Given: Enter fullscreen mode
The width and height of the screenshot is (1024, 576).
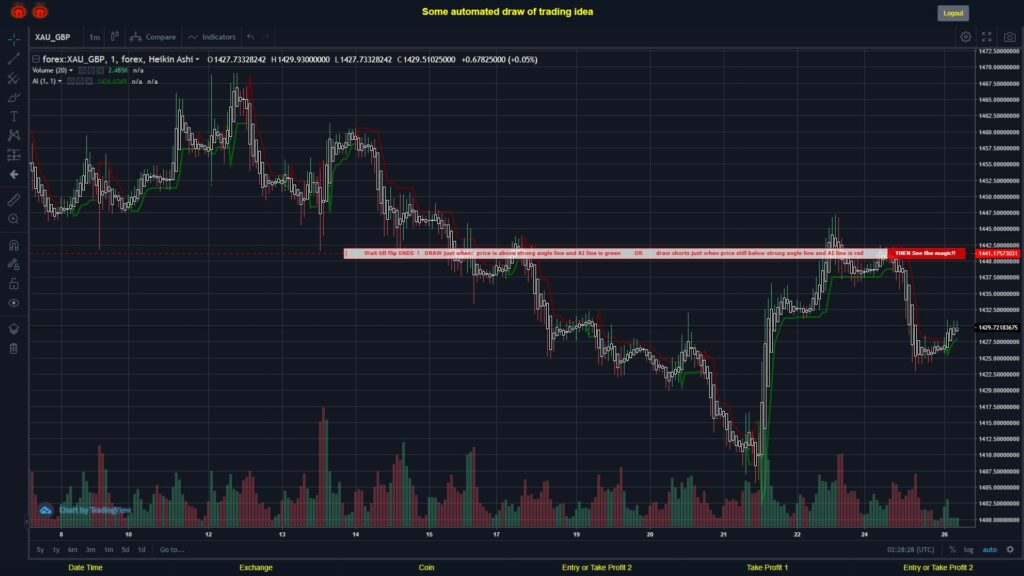Looking at the screenshot, I should 987,37.
